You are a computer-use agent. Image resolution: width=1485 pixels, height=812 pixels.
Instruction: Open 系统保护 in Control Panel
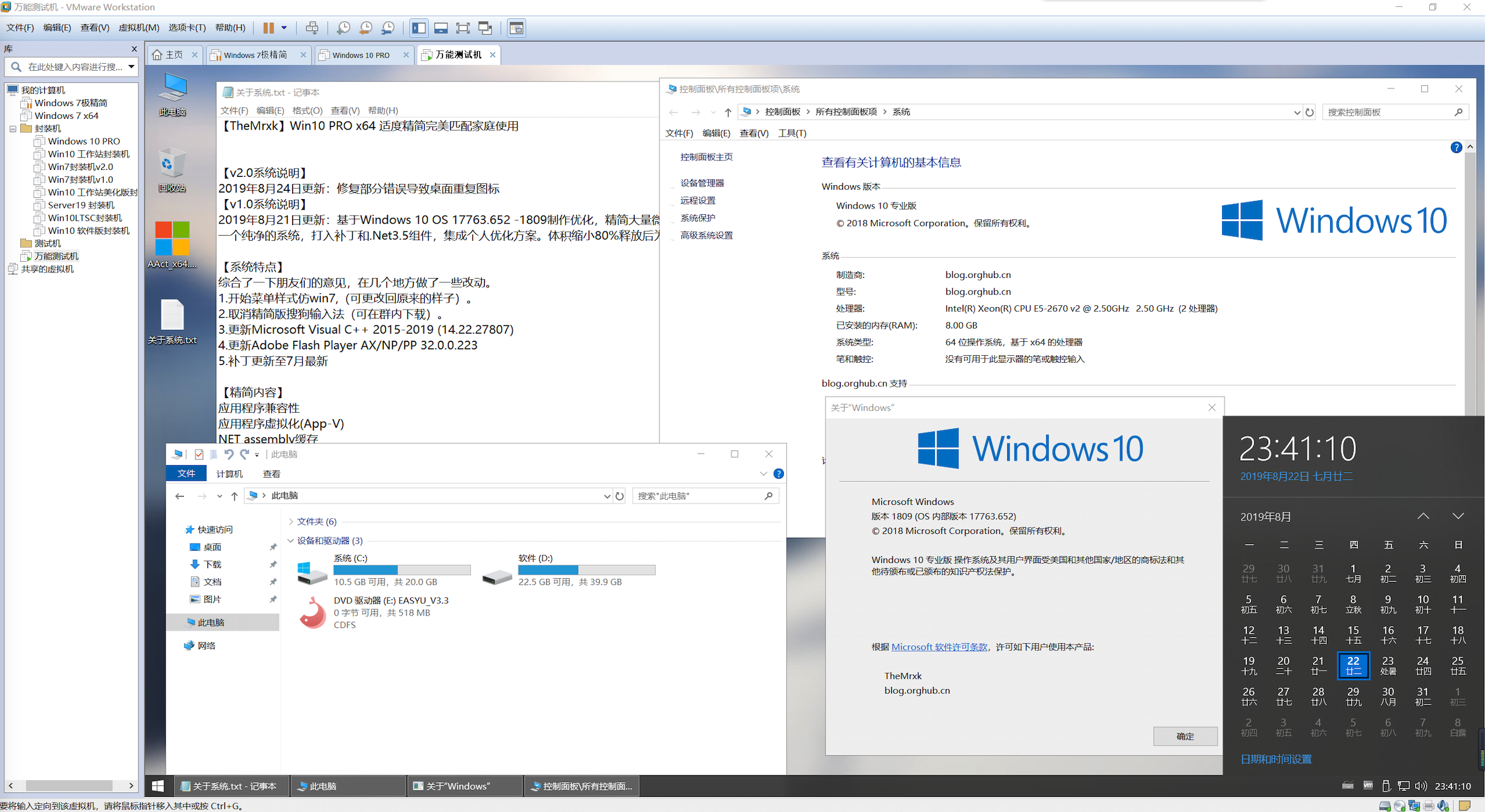[697, 218]
